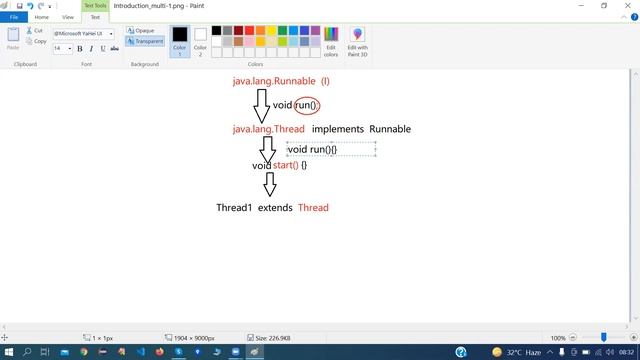
Task: Open Paint Help icon
Action: pyautogui.click(x=634, y=17)
